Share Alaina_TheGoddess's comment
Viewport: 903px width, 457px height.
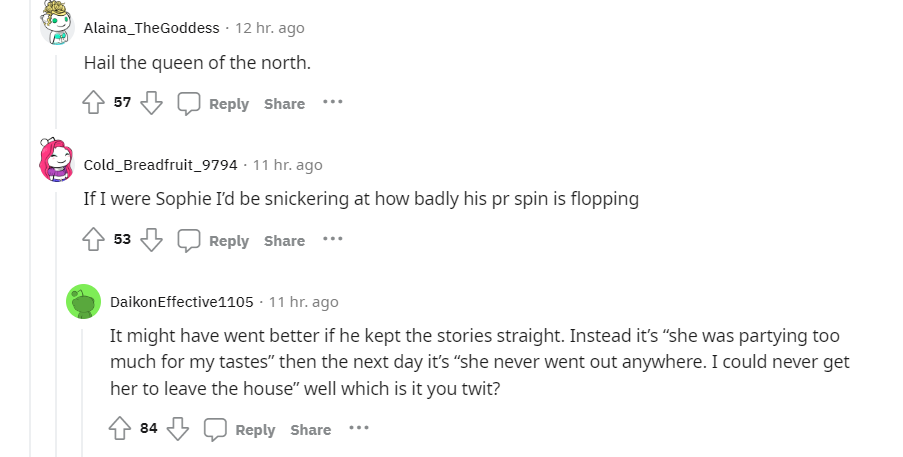[284, 104]
